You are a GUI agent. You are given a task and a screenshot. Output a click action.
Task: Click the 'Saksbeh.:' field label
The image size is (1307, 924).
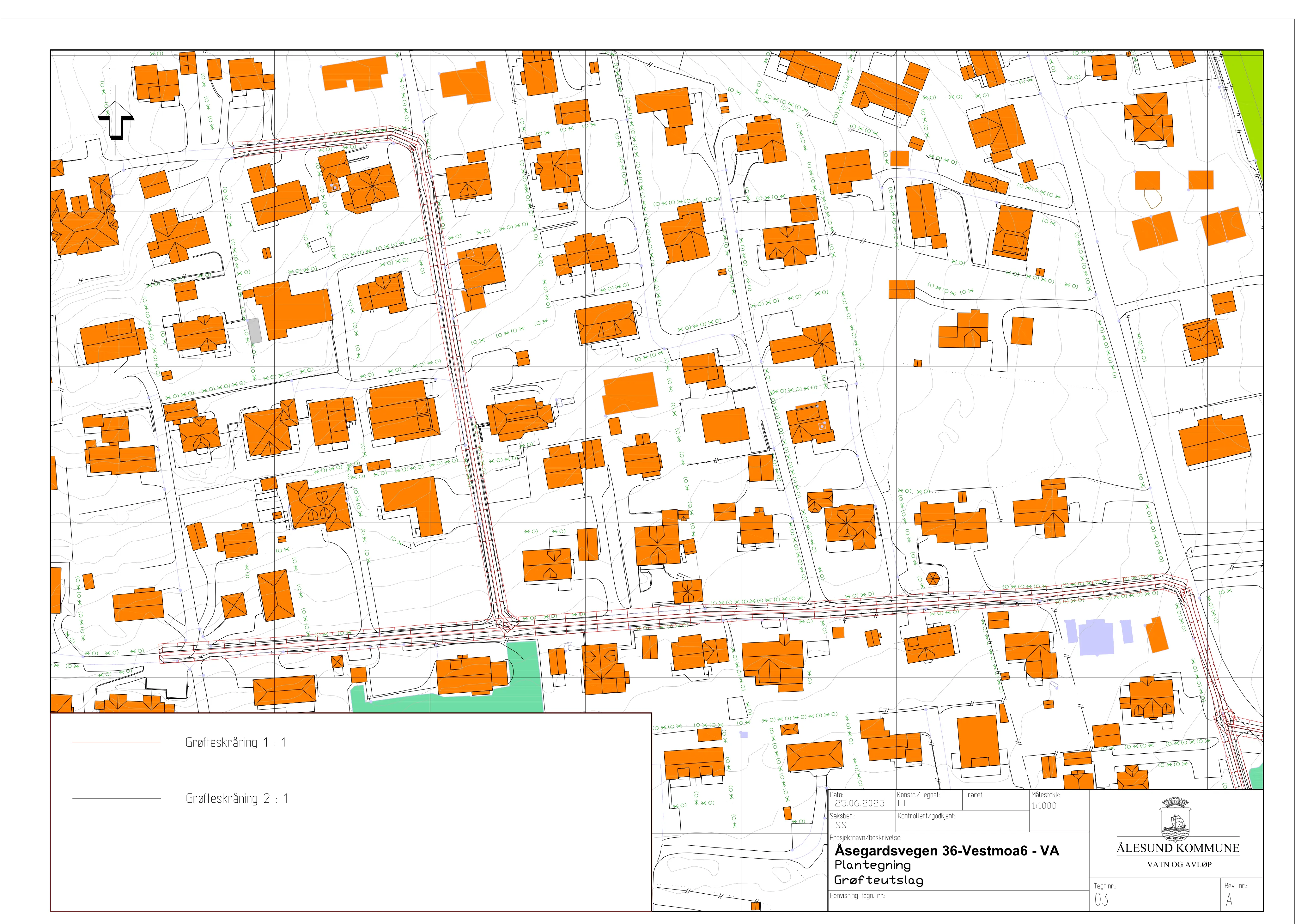(842, 816)
